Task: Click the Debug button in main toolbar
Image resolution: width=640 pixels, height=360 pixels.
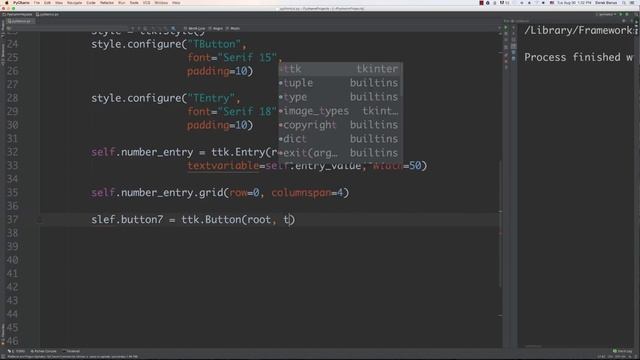Action: point(627,14)
